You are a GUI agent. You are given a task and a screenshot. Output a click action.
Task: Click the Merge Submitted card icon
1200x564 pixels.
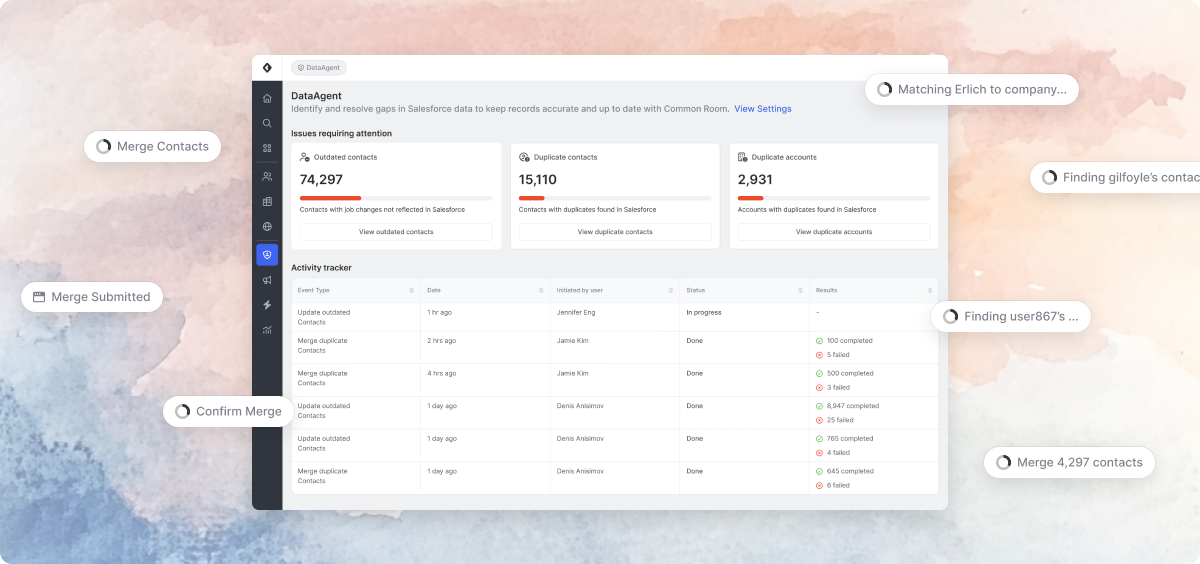(x=39, y=297)
